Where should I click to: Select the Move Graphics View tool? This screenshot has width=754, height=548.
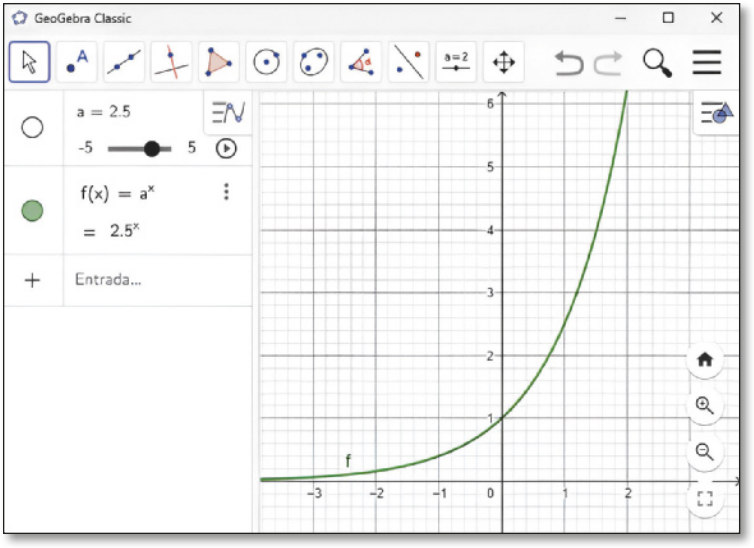click(503, 62)
